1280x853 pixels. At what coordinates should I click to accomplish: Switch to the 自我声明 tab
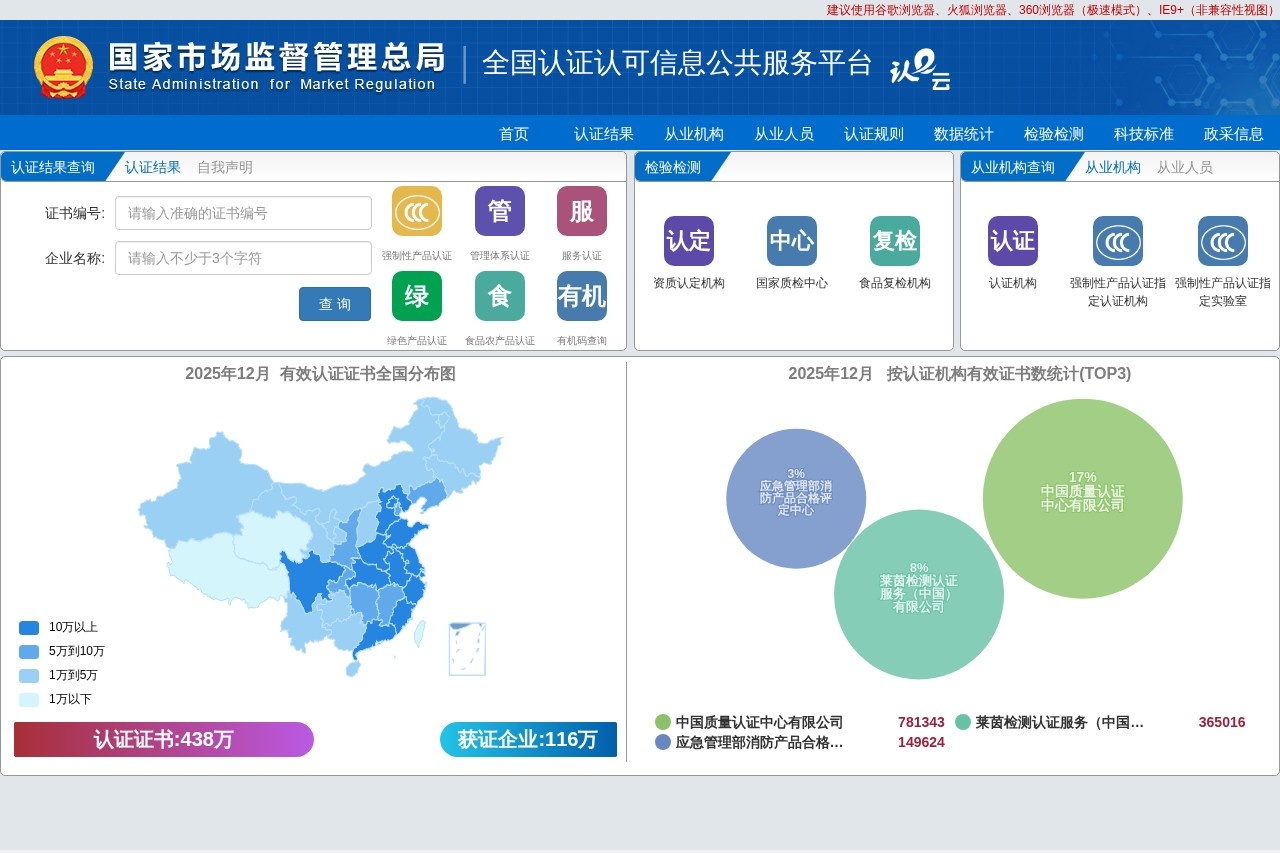[226, 167]
